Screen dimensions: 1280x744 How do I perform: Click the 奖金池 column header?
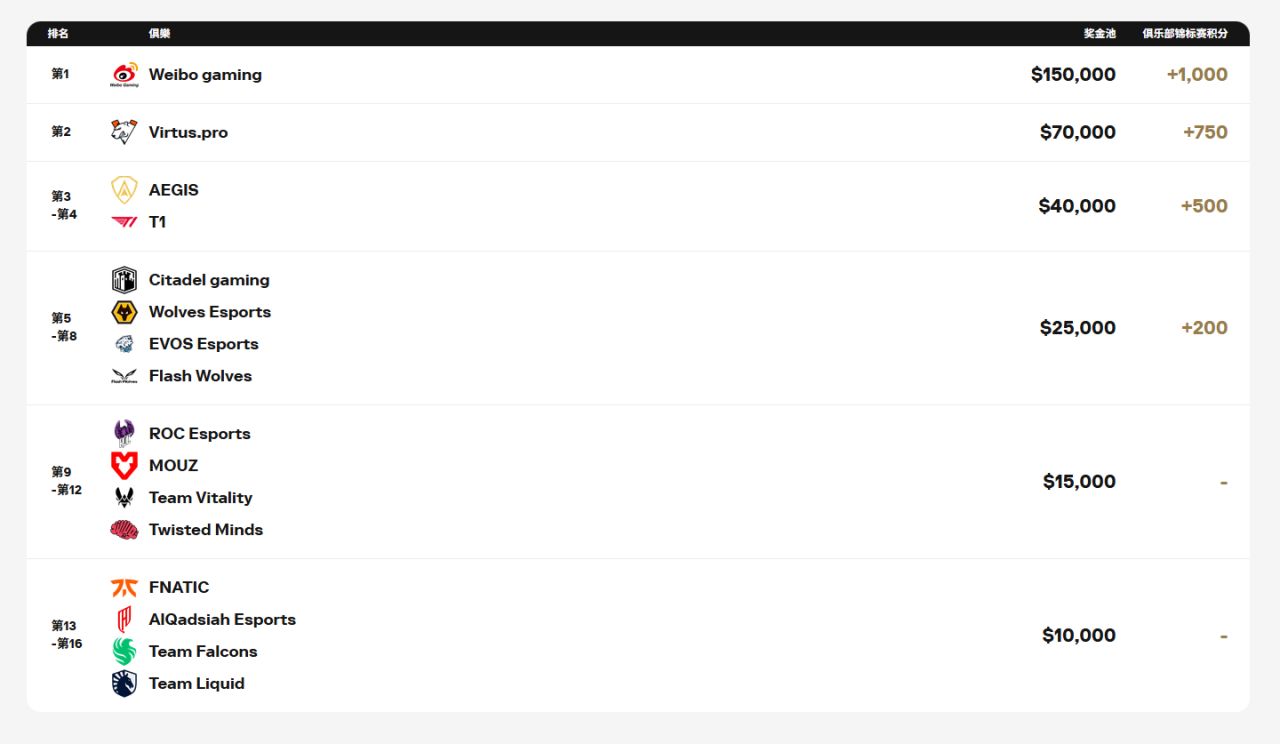(x=1099, y=34)
